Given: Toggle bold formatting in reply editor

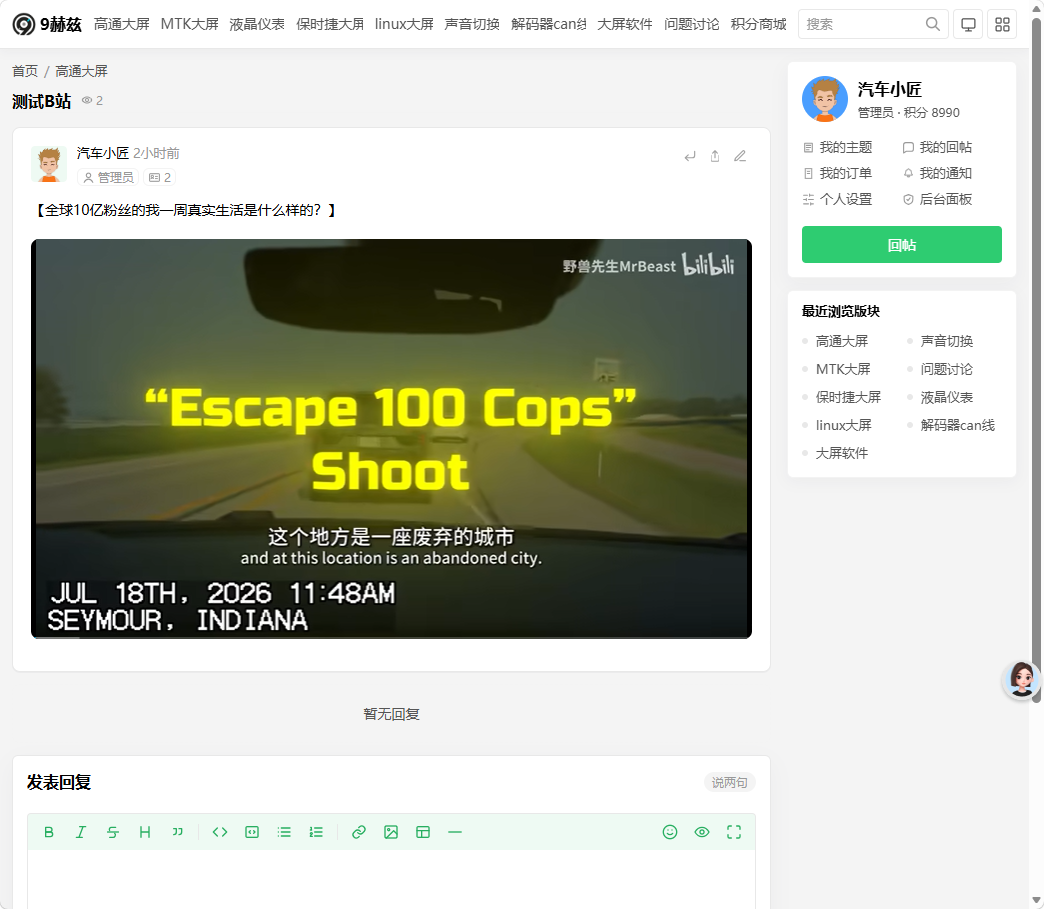Looking at the screenshot, I should (49, 832).
